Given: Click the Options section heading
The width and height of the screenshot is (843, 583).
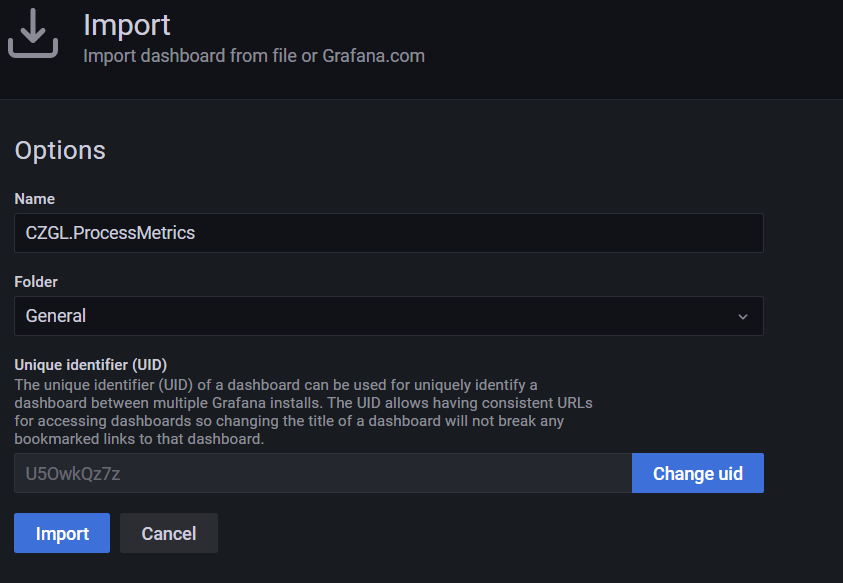Looking at the screenshot, I should pos(60,150).
